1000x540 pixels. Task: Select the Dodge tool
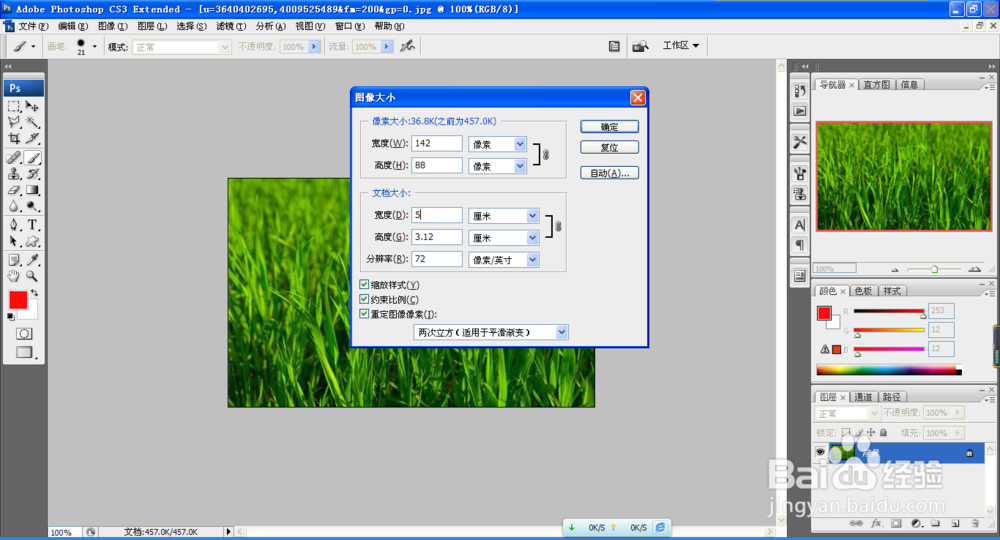pos(32,206)
